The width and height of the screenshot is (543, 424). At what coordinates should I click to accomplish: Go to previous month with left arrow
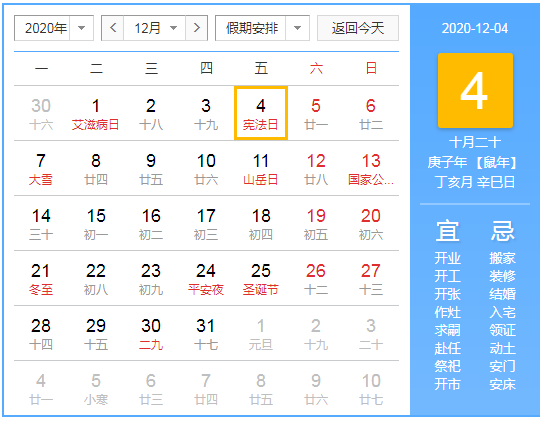113,28
